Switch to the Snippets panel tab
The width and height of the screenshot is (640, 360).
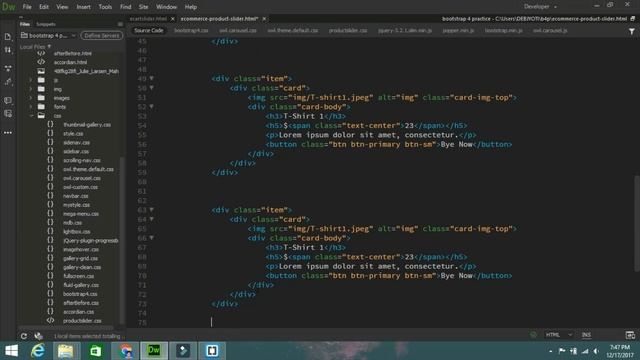click(x=46, y=24)
